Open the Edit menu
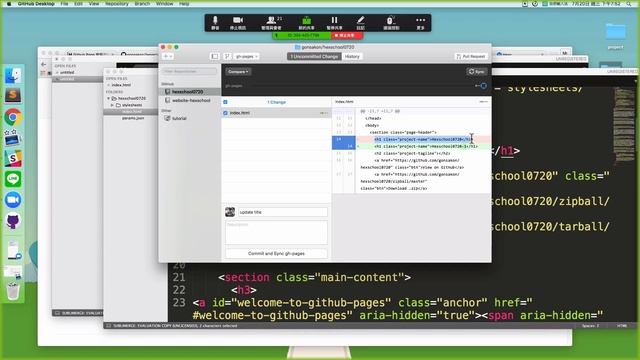 pos(78,3)
